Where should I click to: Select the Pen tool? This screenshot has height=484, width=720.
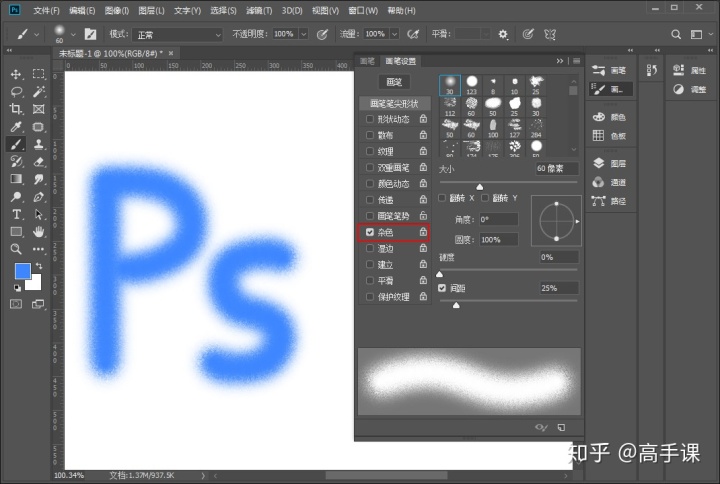(39, 197)
